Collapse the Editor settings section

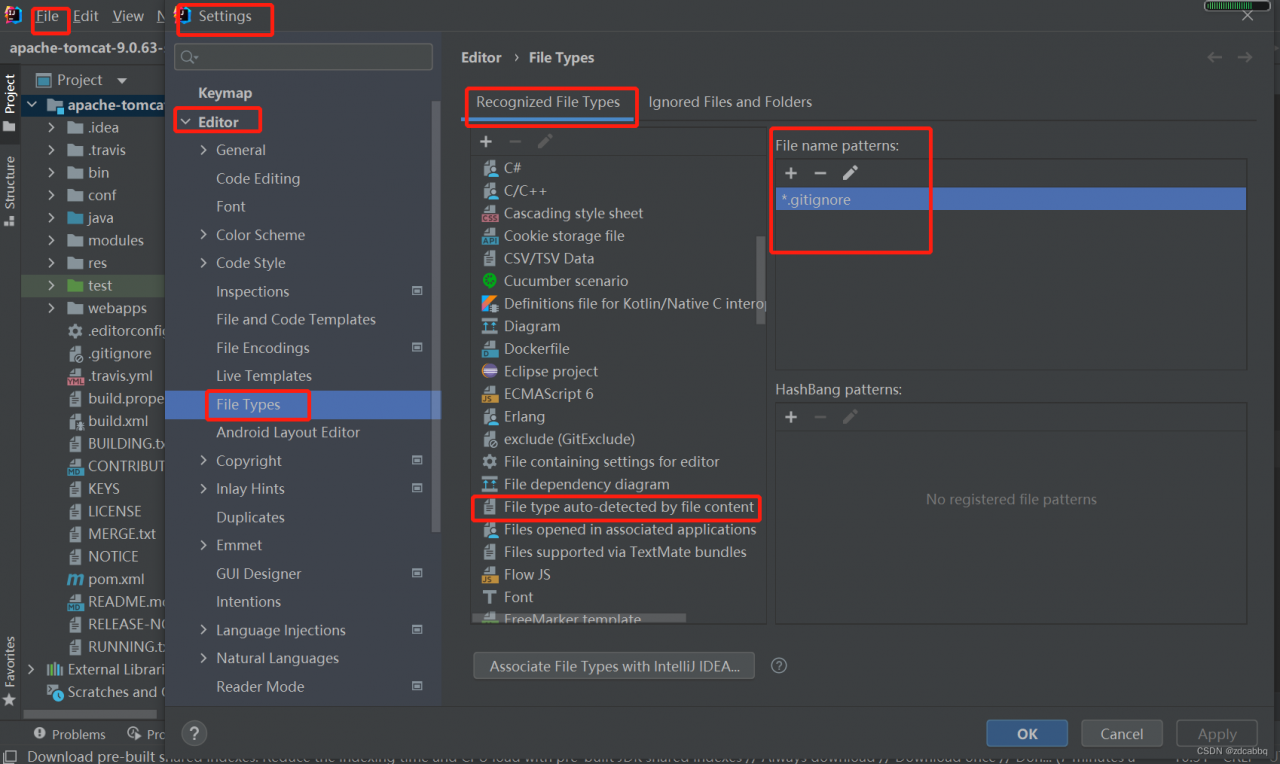pos(185,122)
